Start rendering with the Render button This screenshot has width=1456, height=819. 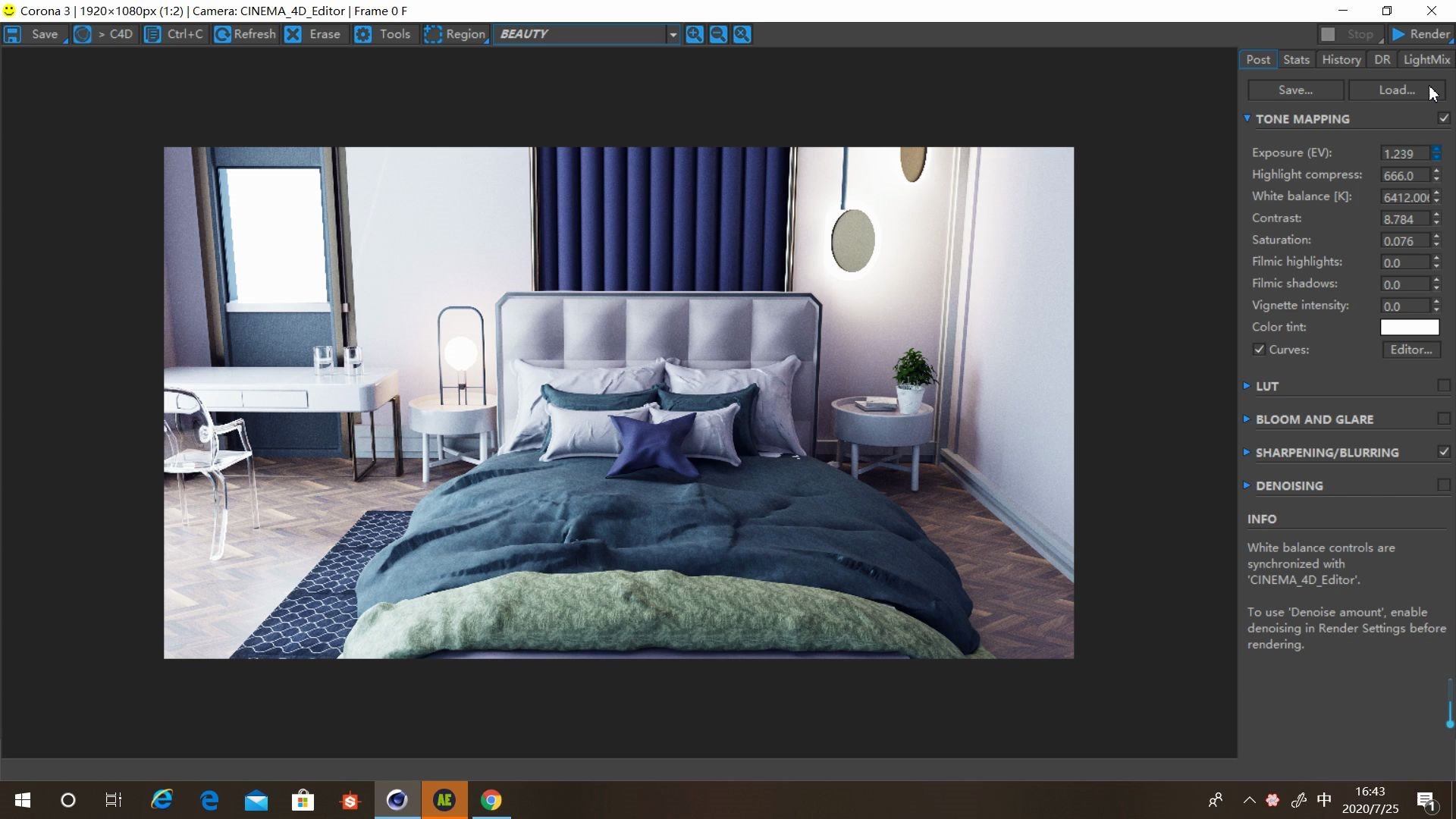pos(1420,34)
